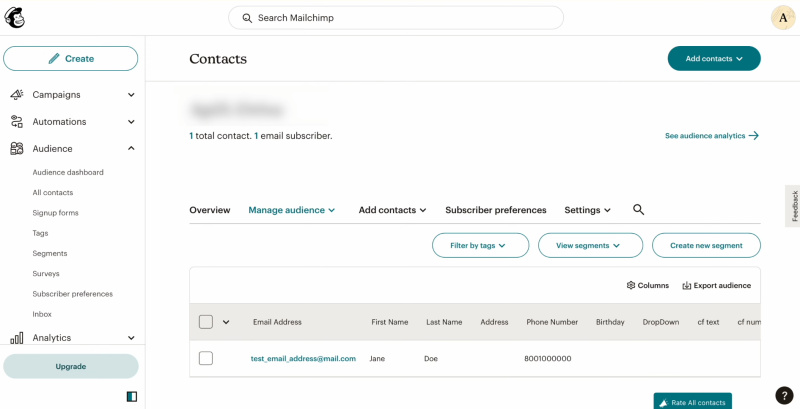
Task: Click the phone number 8001000000 cell
Action: coord(547,359)
